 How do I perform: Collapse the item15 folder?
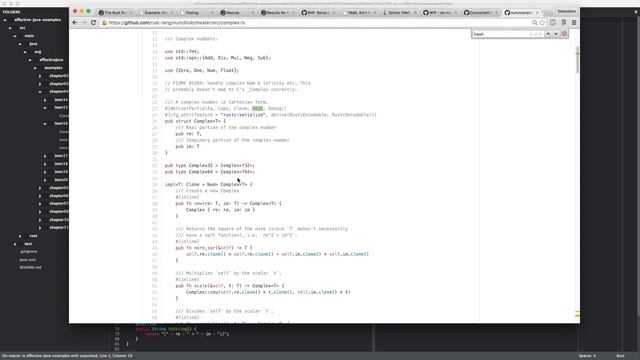pos(45,108)
